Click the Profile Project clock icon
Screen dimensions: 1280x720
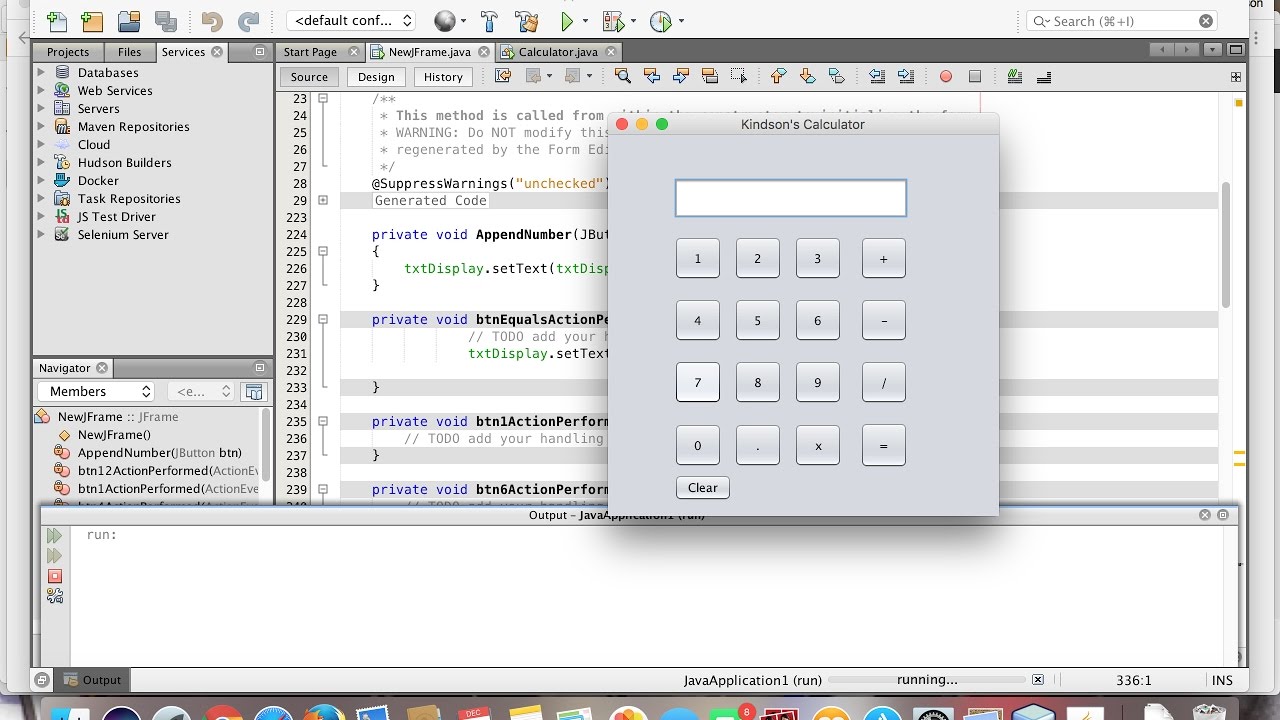660,20
